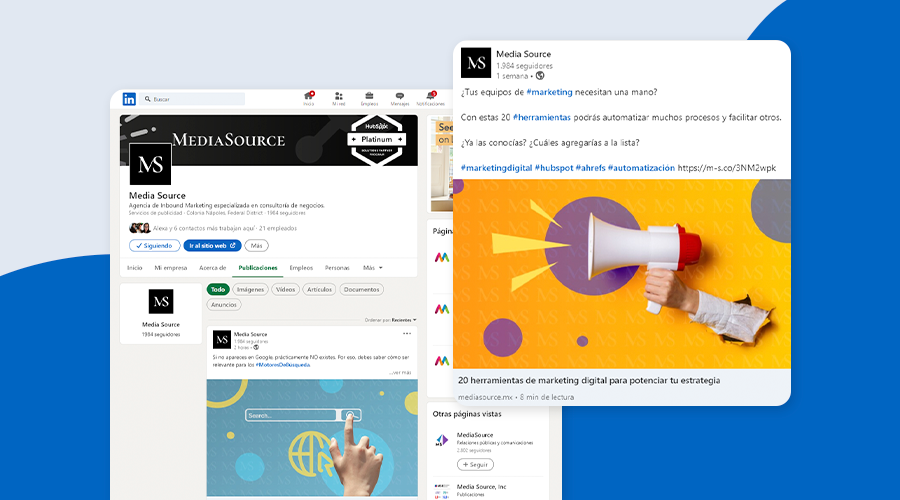The width and height of the screenshot is (900, 500).
Task: Click the Media Source name on the enlarged post
Action: pos(523,54)
